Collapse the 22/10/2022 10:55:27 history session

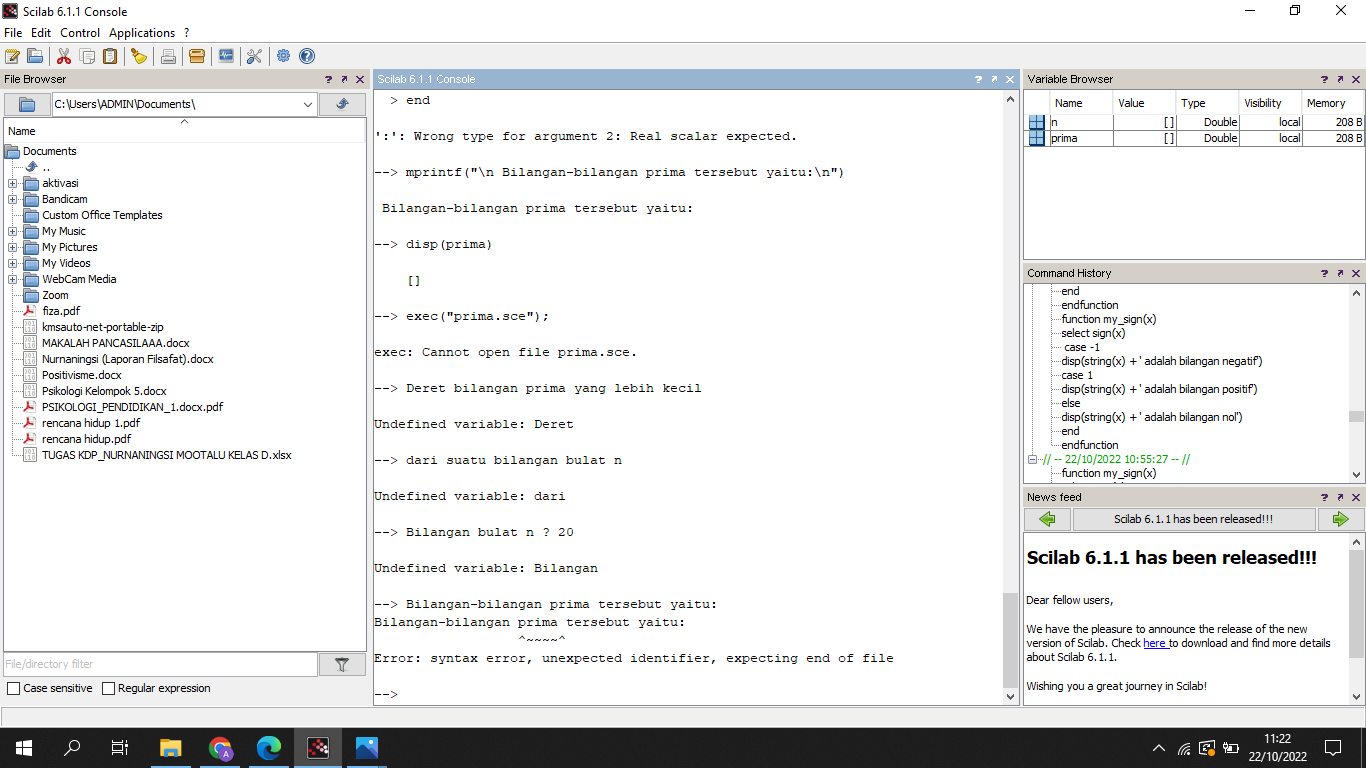[1034, 460]
